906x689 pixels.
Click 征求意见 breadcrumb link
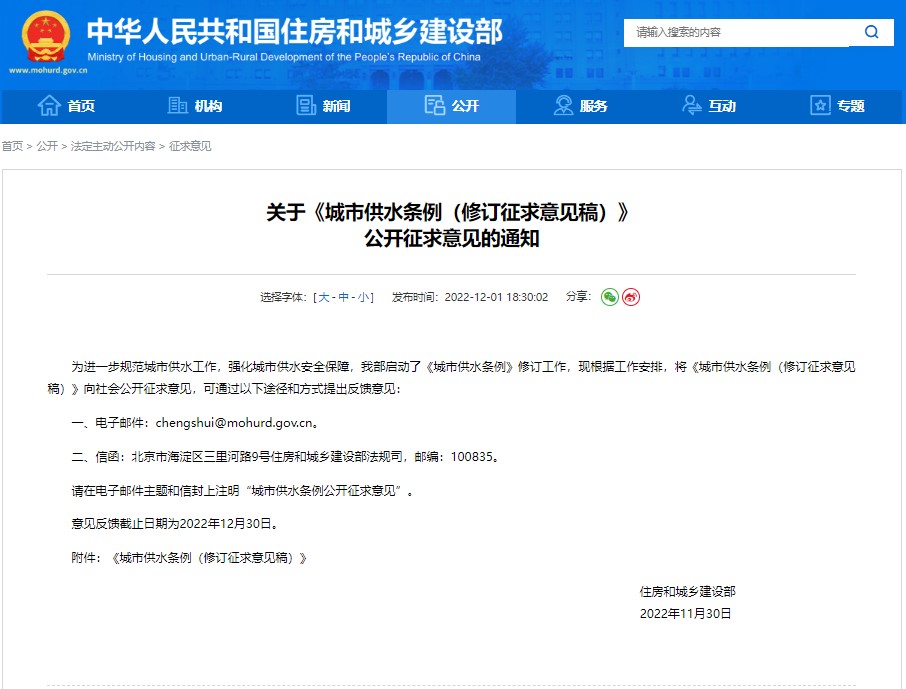[190, 146]
